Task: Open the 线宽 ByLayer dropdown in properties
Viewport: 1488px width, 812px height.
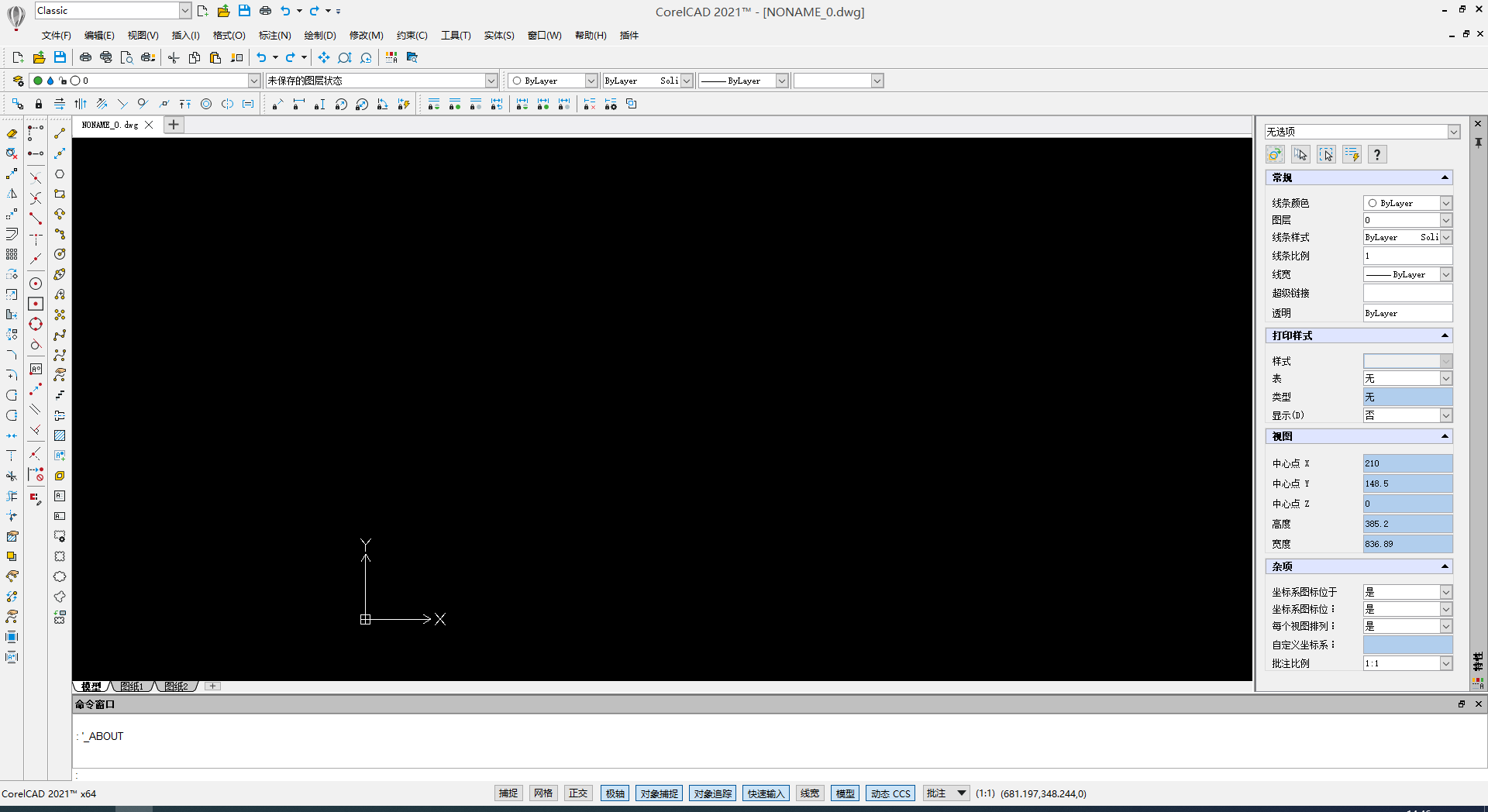Action: 1445,274
